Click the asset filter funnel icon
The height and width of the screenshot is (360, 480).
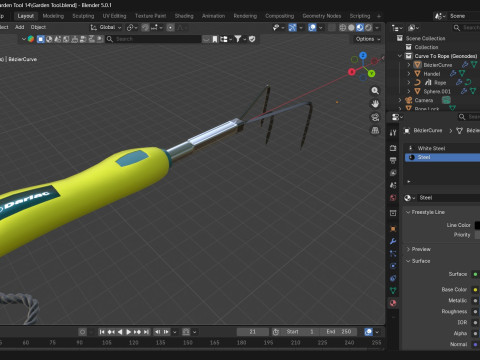pyautogui.click(x=238, y=39)
